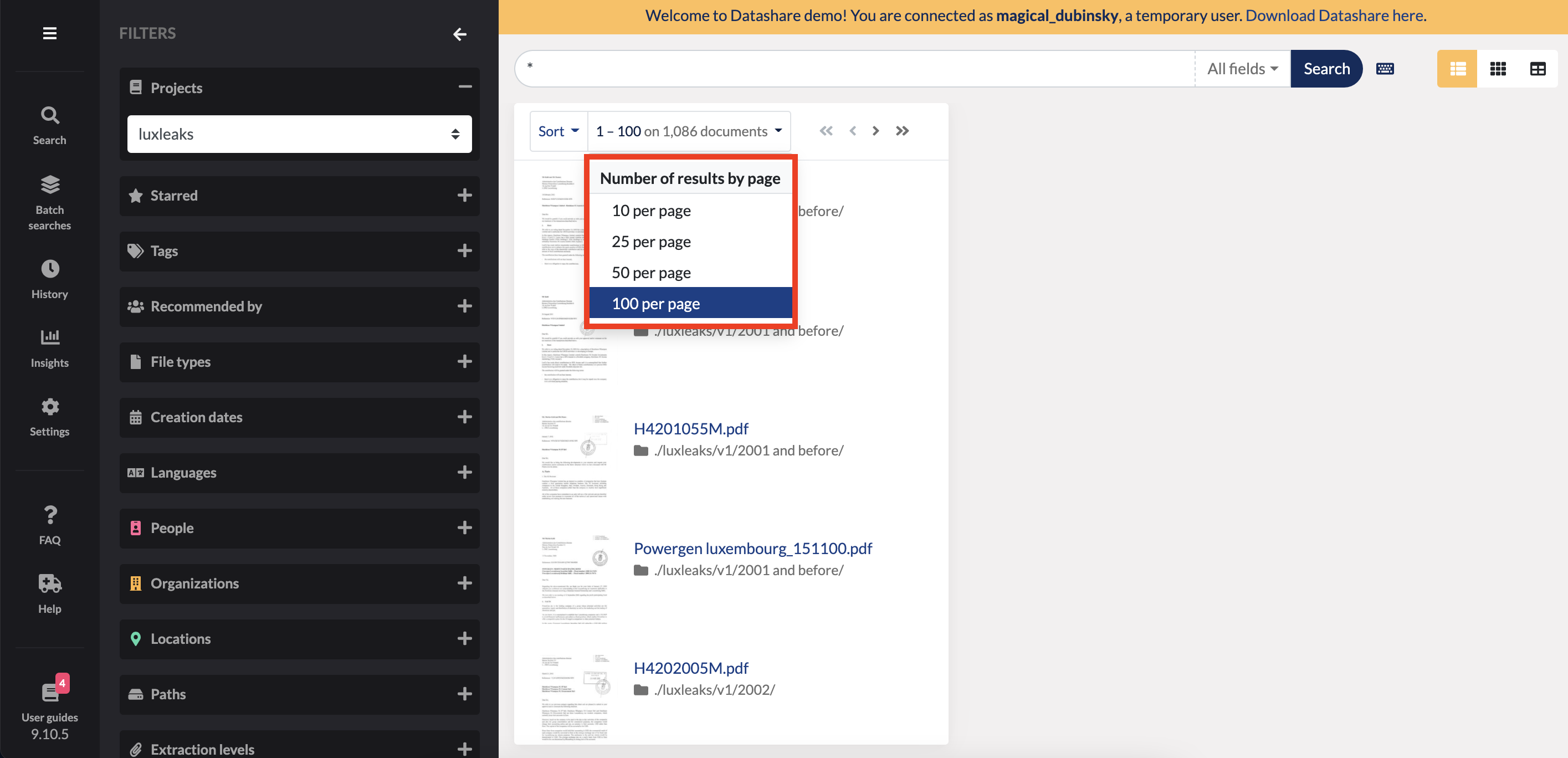Click the H4201055M.pdf thumbnail preview
Screen dimensions: 1568x758
[x=575, y=458]
